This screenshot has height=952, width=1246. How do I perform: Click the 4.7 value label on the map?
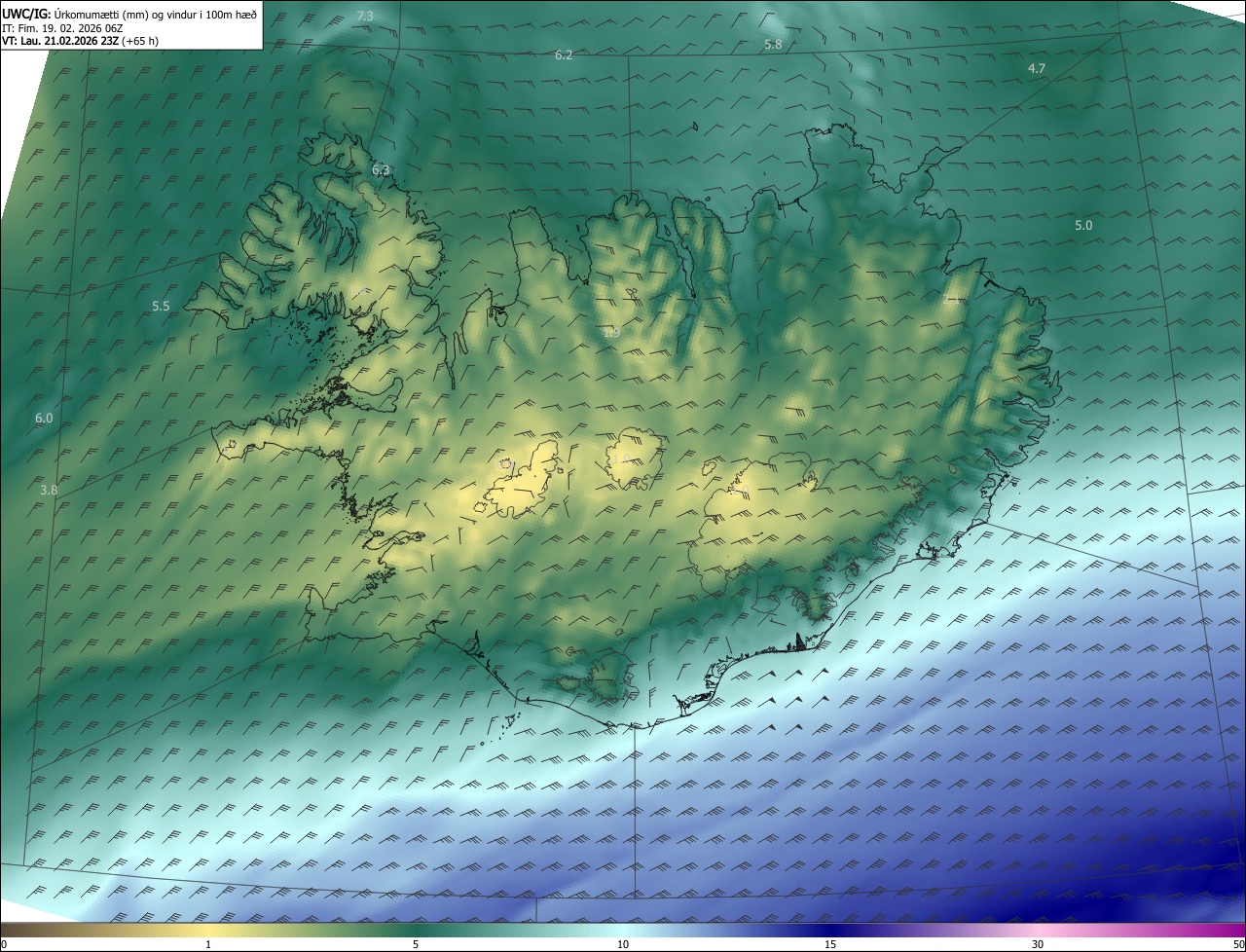(1037, 68)
